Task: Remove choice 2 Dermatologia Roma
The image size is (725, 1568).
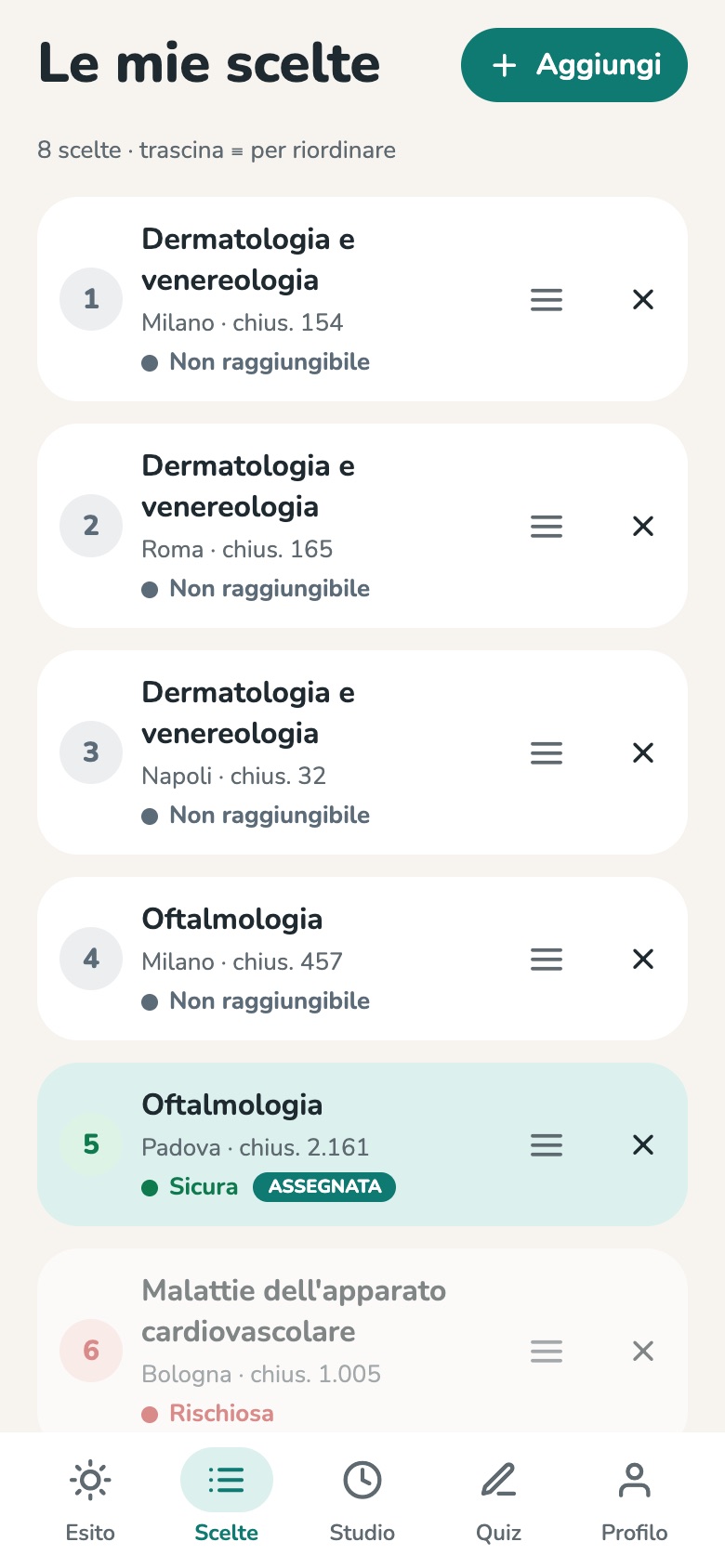Action: tap(643, 526)
